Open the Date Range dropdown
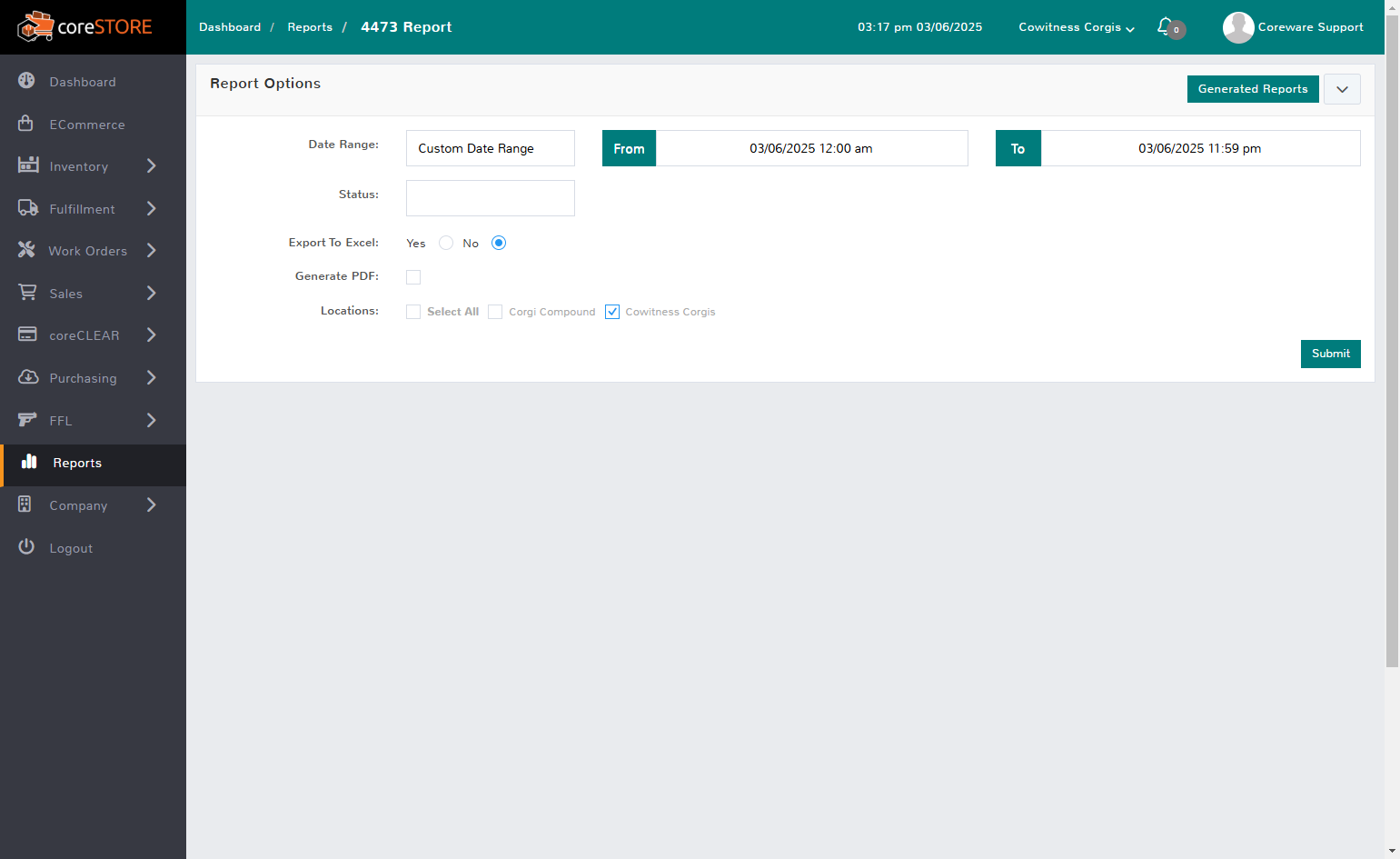Image resolution: width=1400 pixels, height=859 pixels. pos(491,148)
